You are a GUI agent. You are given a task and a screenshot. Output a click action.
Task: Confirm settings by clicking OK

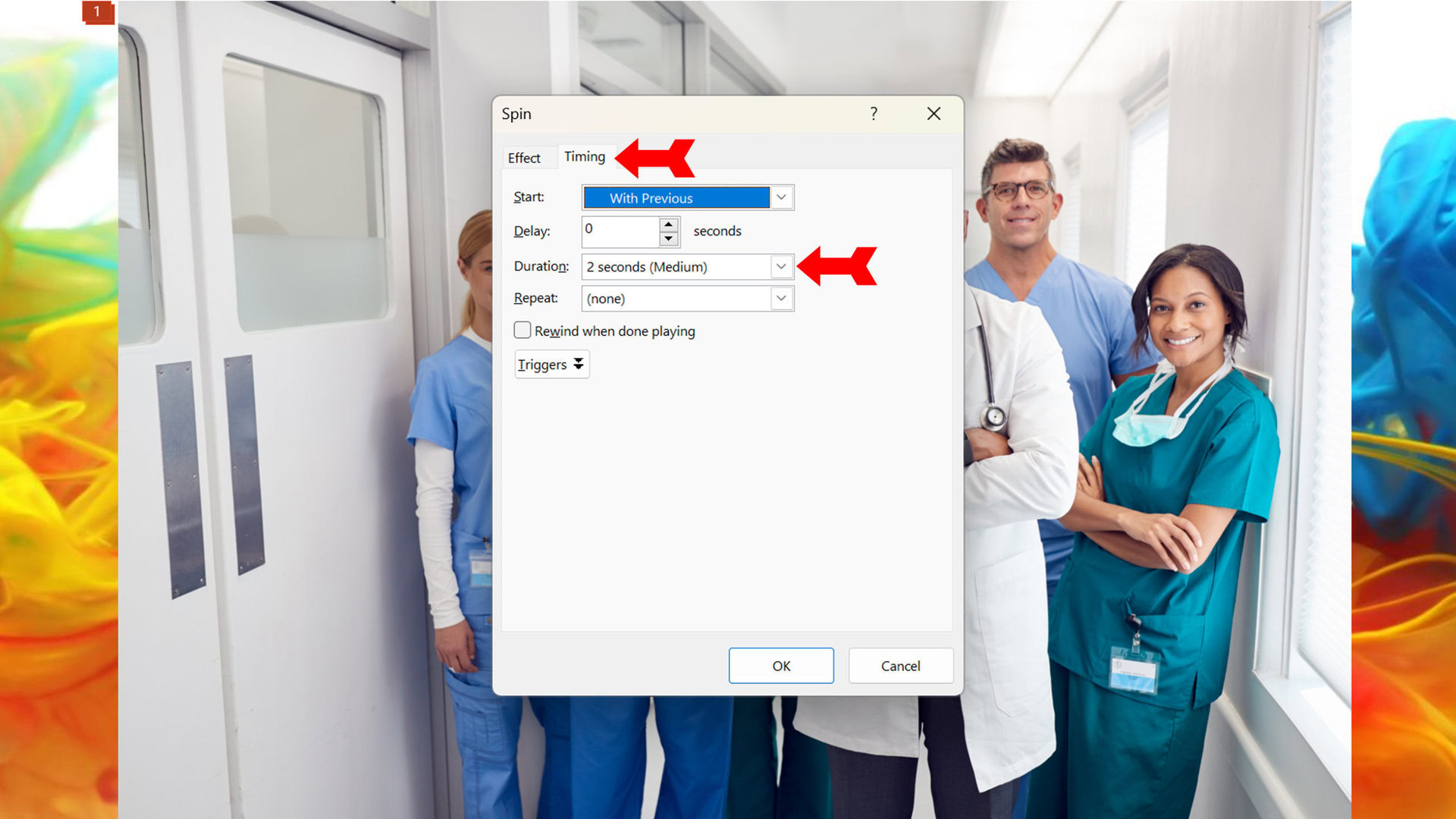point(781,665)
